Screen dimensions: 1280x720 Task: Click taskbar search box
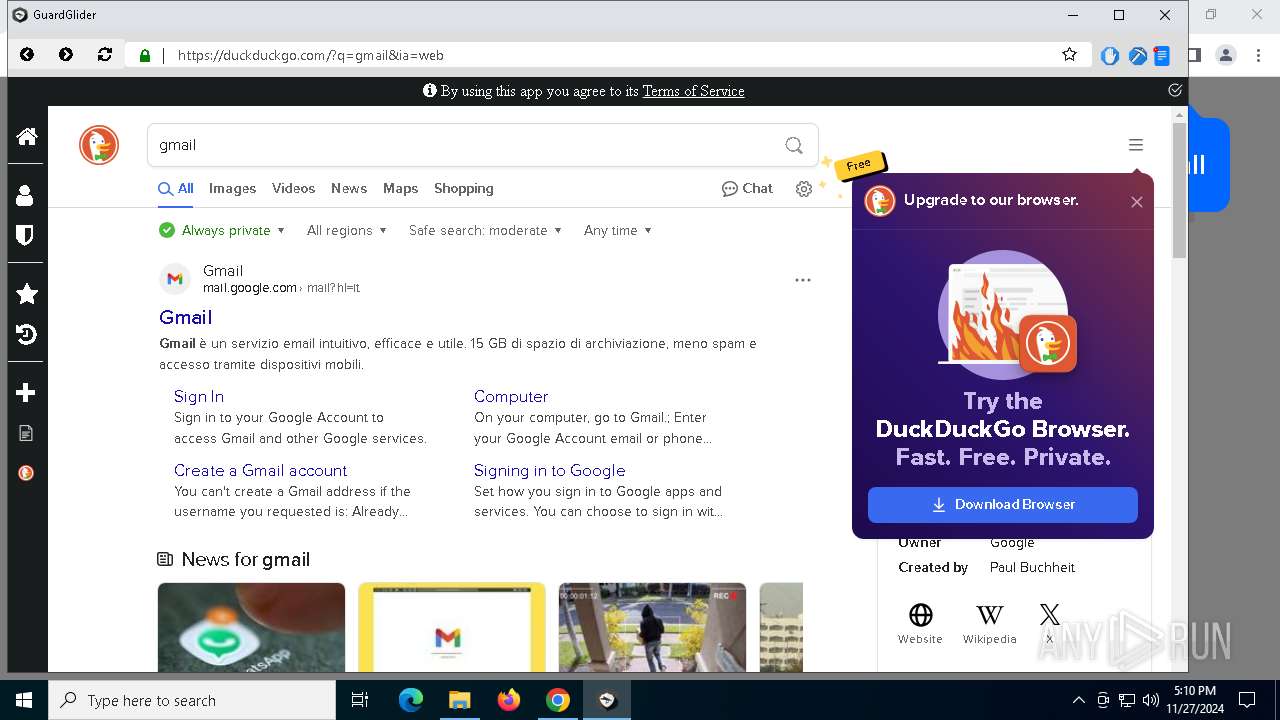coord(192,700)
